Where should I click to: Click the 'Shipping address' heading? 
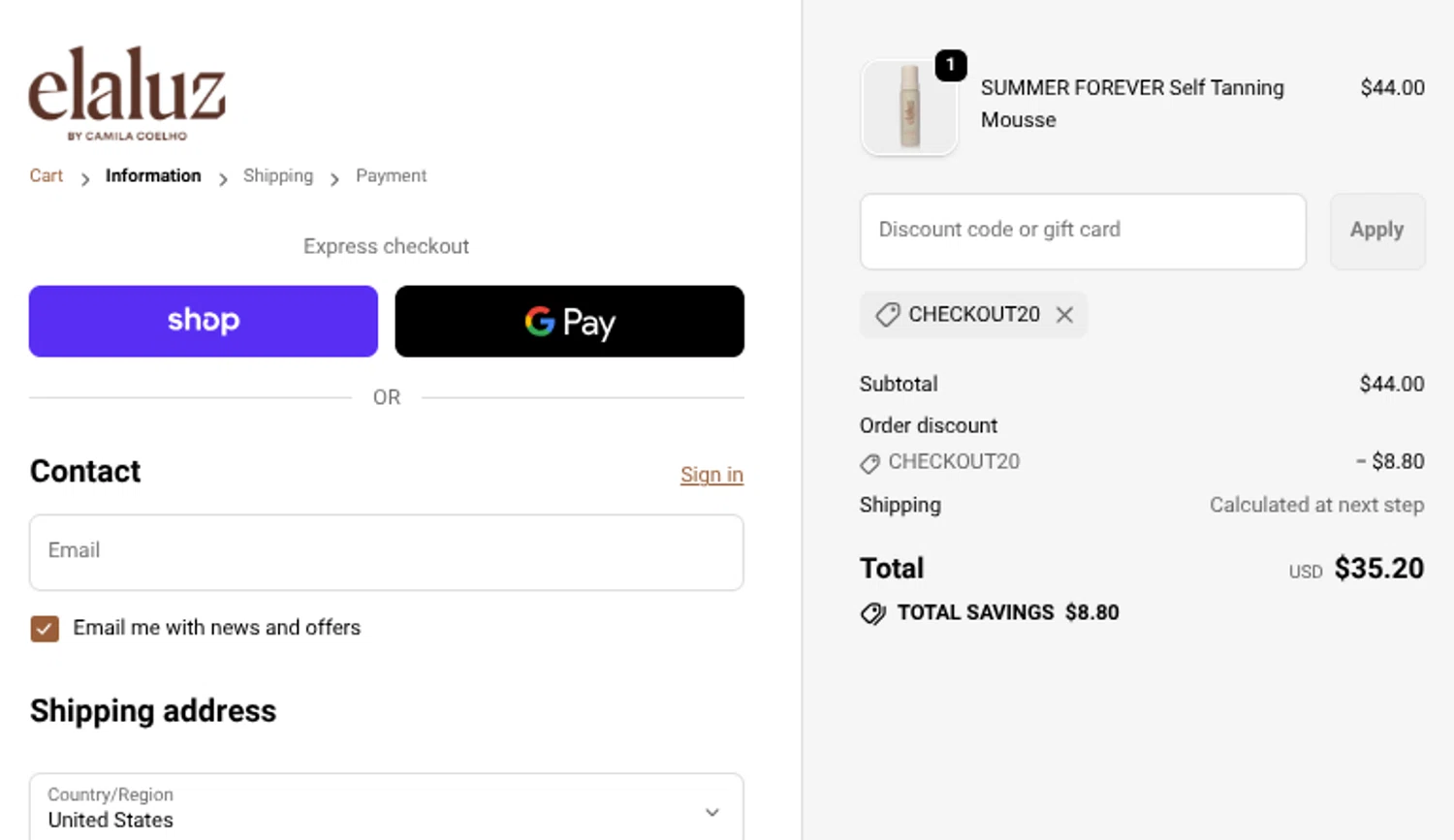pos(153,710)
